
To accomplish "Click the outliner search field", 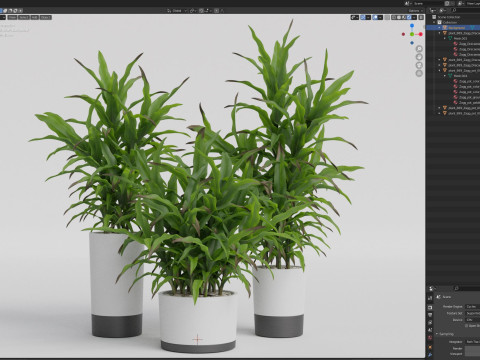I will pyautogui.click(x=465, y=10).
